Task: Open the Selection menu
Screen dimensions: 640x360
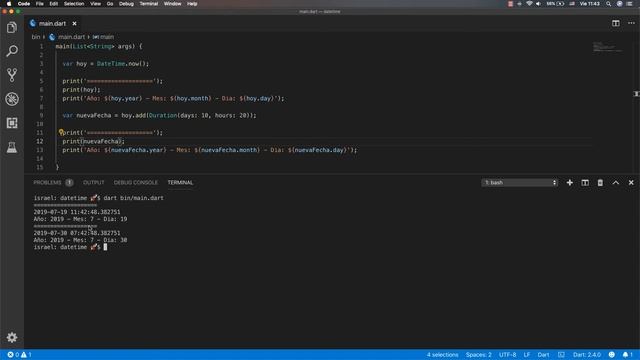Action: [x=74, y=4]
